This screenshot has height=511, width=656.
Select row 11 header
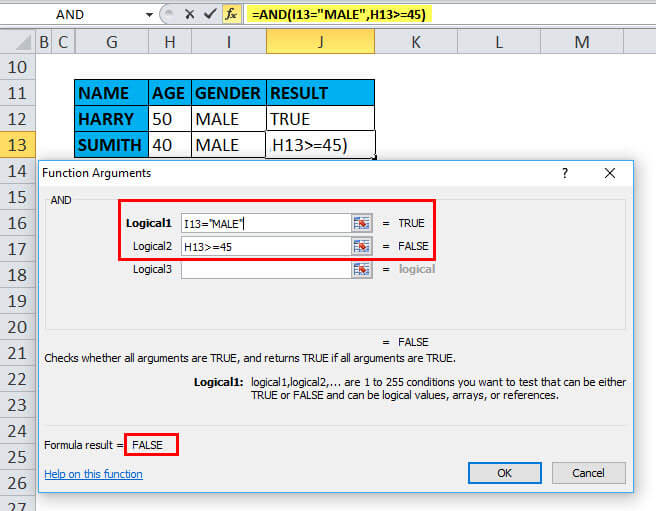click(x=18, y=93)
